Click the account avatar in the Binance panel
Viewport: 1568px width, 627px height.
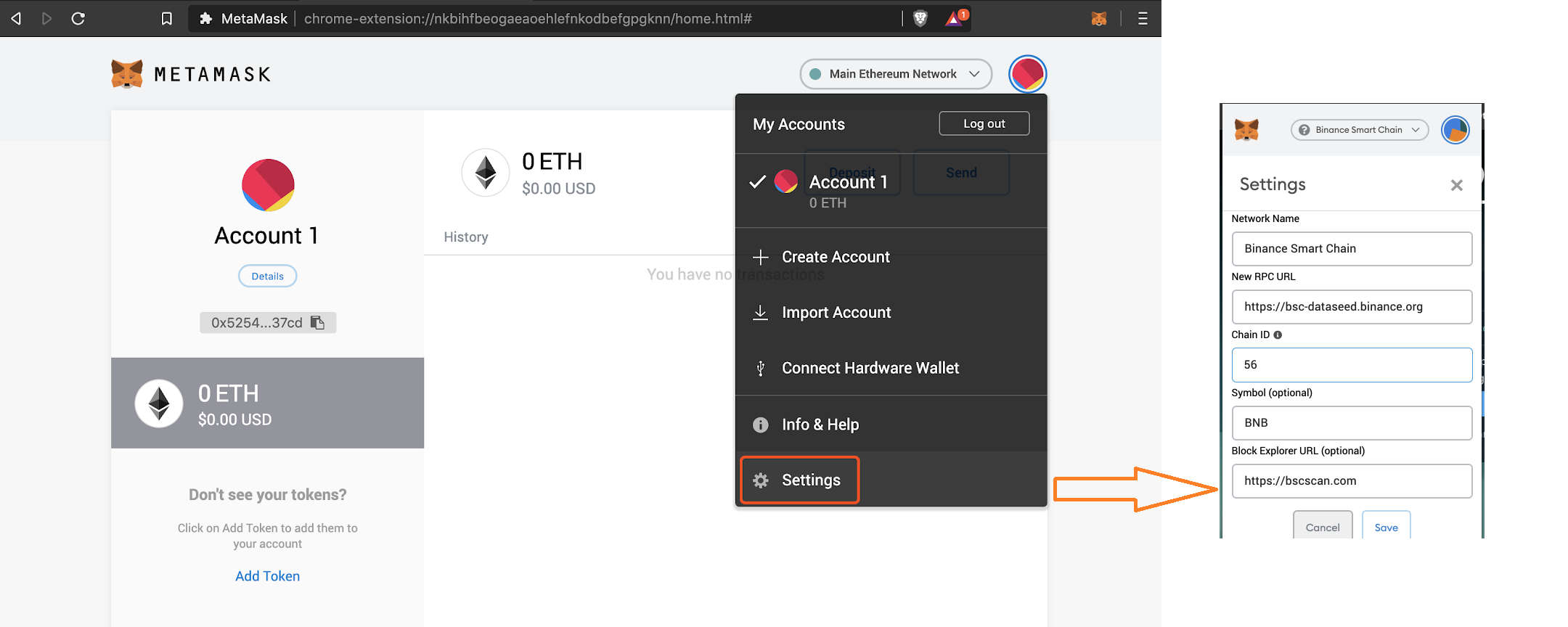click(x=1455, y=130)
